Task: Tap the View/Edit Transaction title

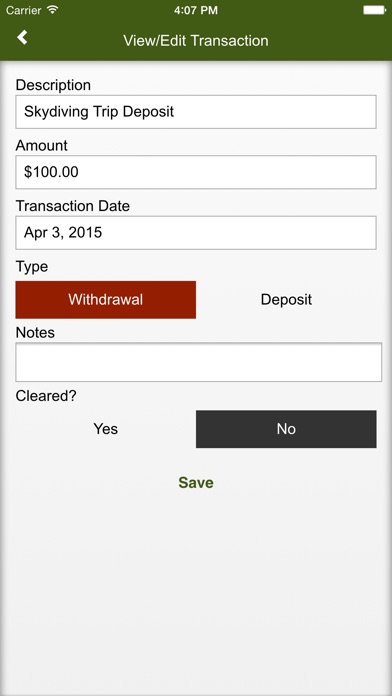Action: coord(196,40)
